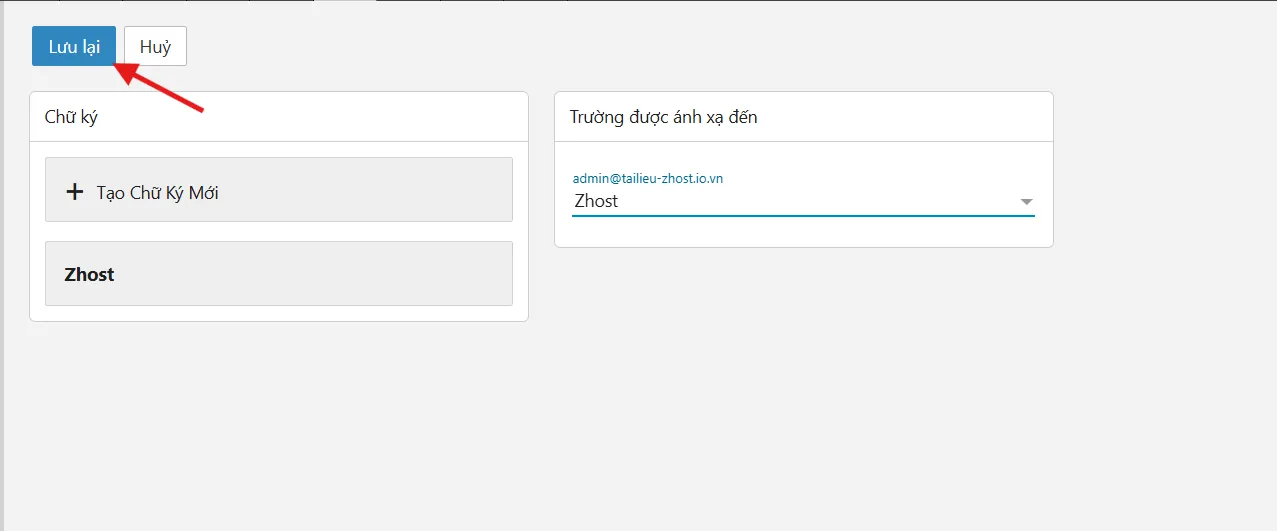Click the blue underline of the Zhost field
Viewport: 1277px width, 531px height.
(802, 215)
